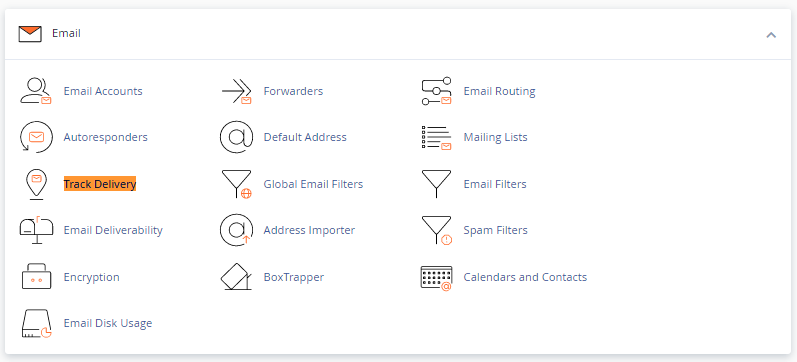Open the Forwarders arrow icon

coord(236,92)
